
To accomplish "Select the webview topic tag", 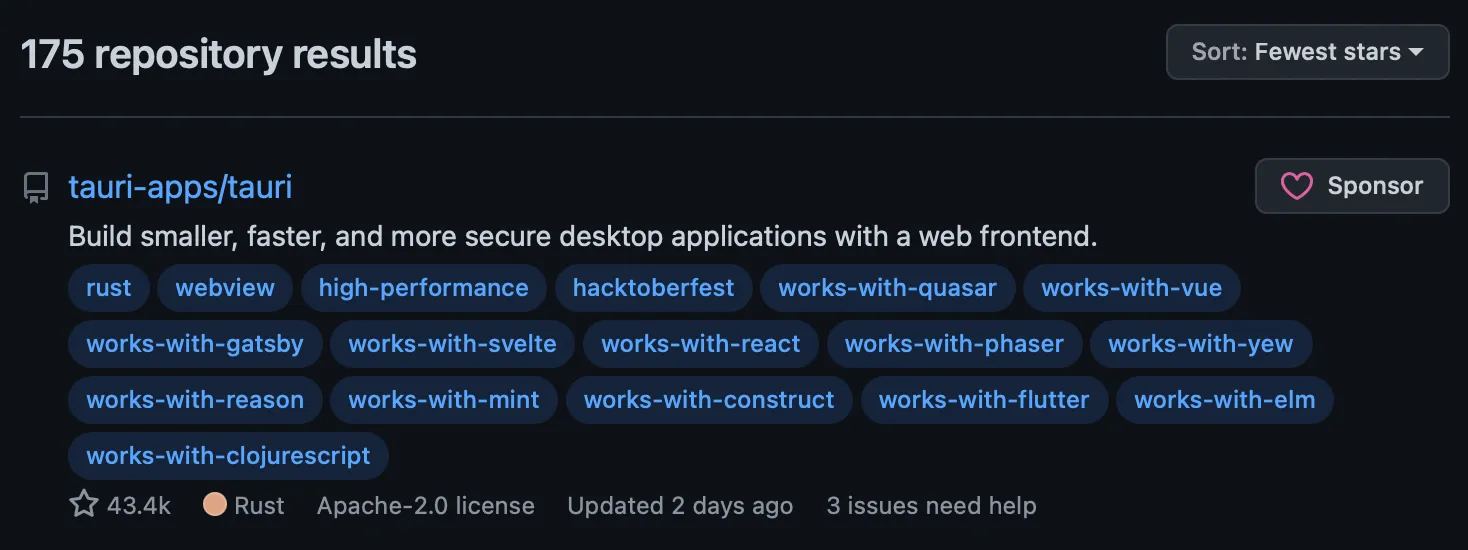I will (225, 288).
